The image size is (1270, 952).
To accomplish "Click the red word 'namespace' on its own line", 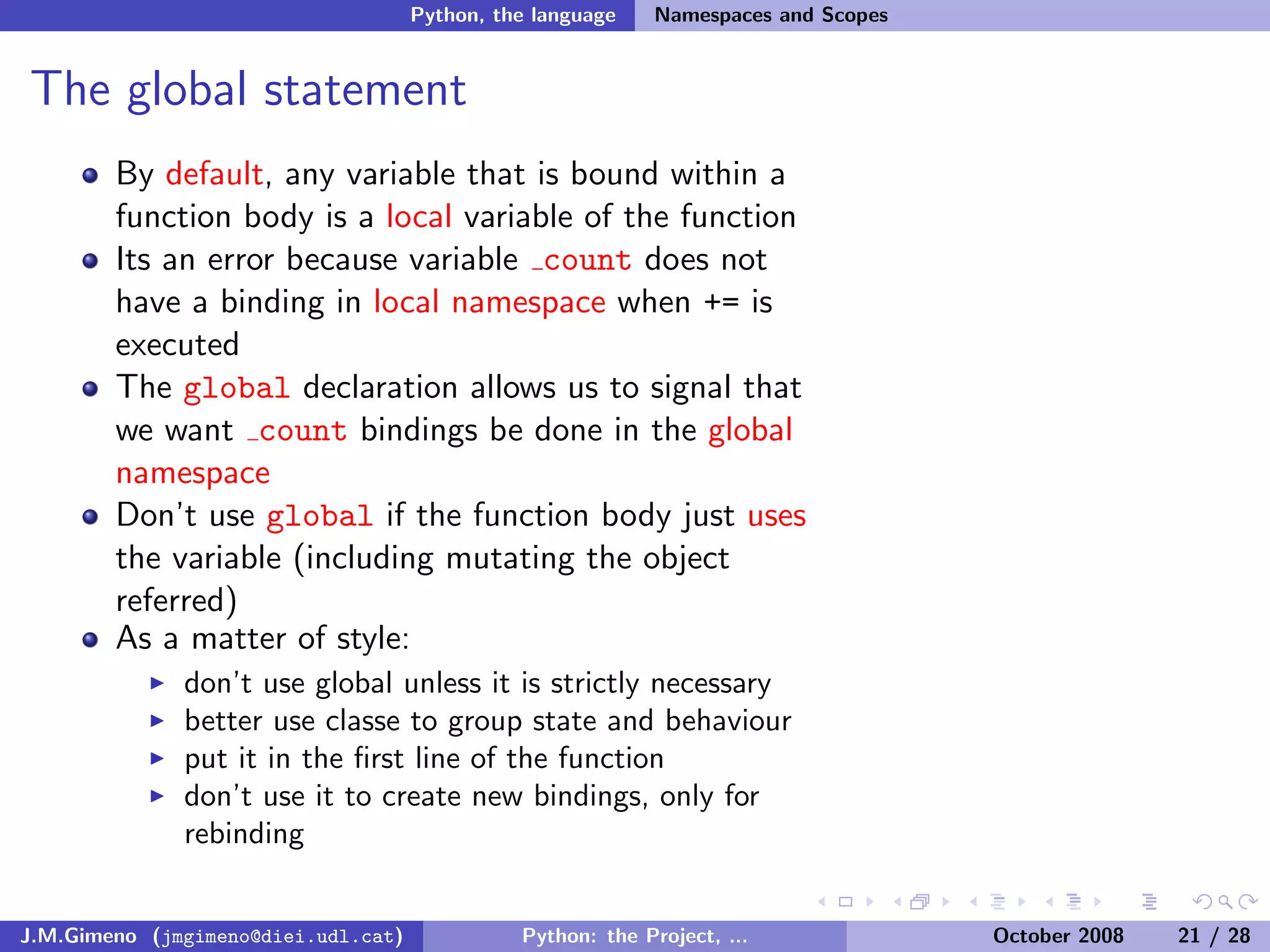I will pos(193,475).
